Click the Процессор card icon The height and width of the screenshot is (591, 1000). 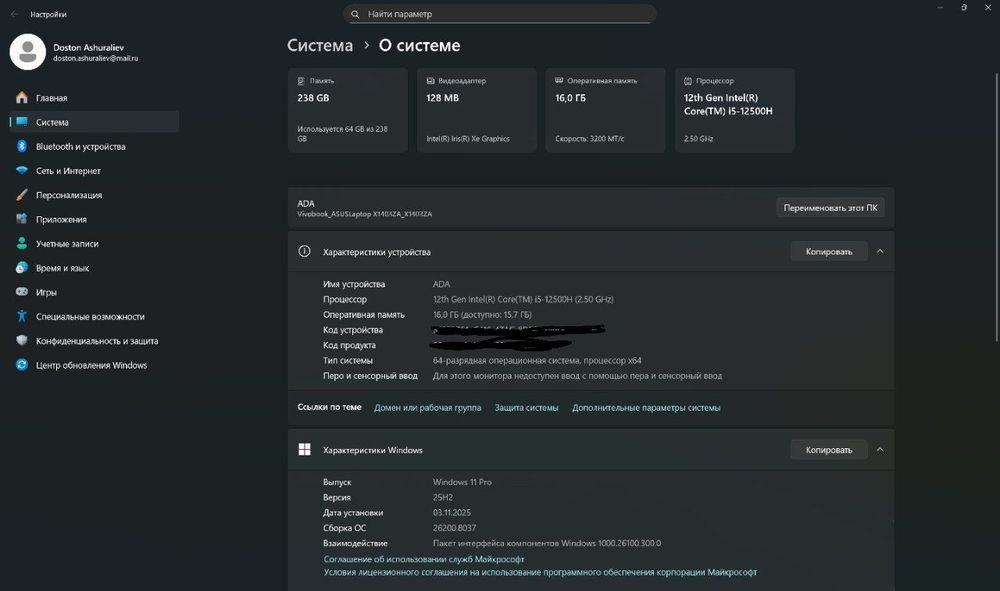(688, 81)
